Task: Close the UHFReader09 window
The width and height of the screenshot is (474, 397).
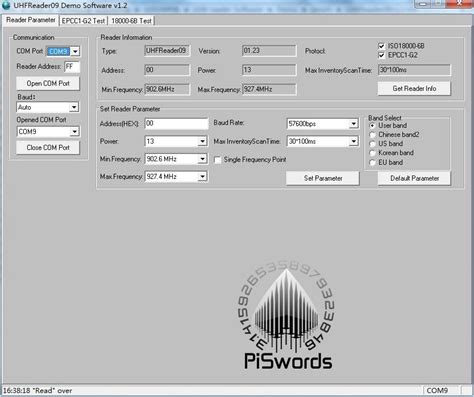Action: click(460, 4)
